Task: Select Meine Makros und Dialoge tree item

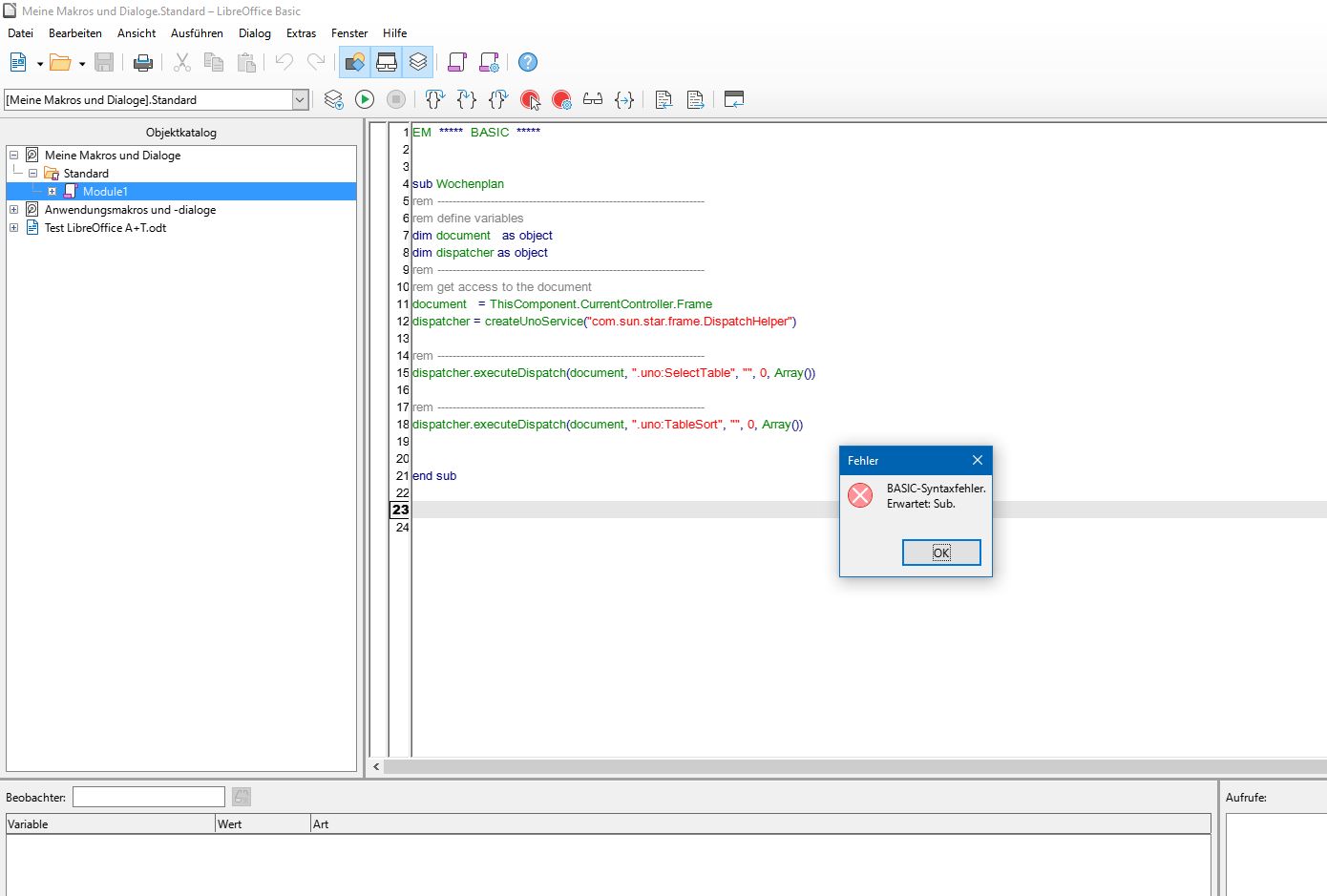Action: pos(113,155)
